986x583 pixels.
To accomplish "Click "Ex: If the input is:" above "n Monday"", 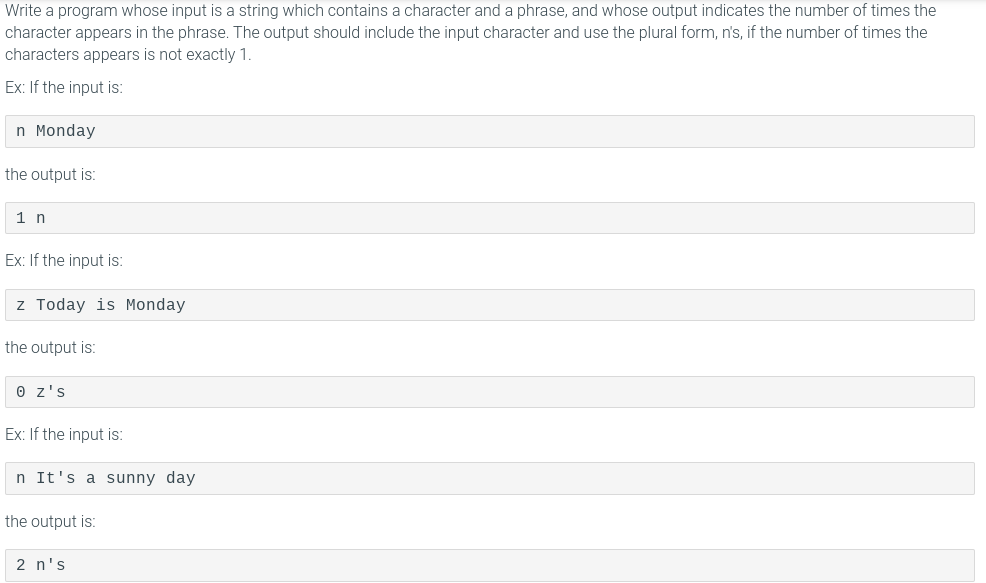I will (x=64, y=87).
